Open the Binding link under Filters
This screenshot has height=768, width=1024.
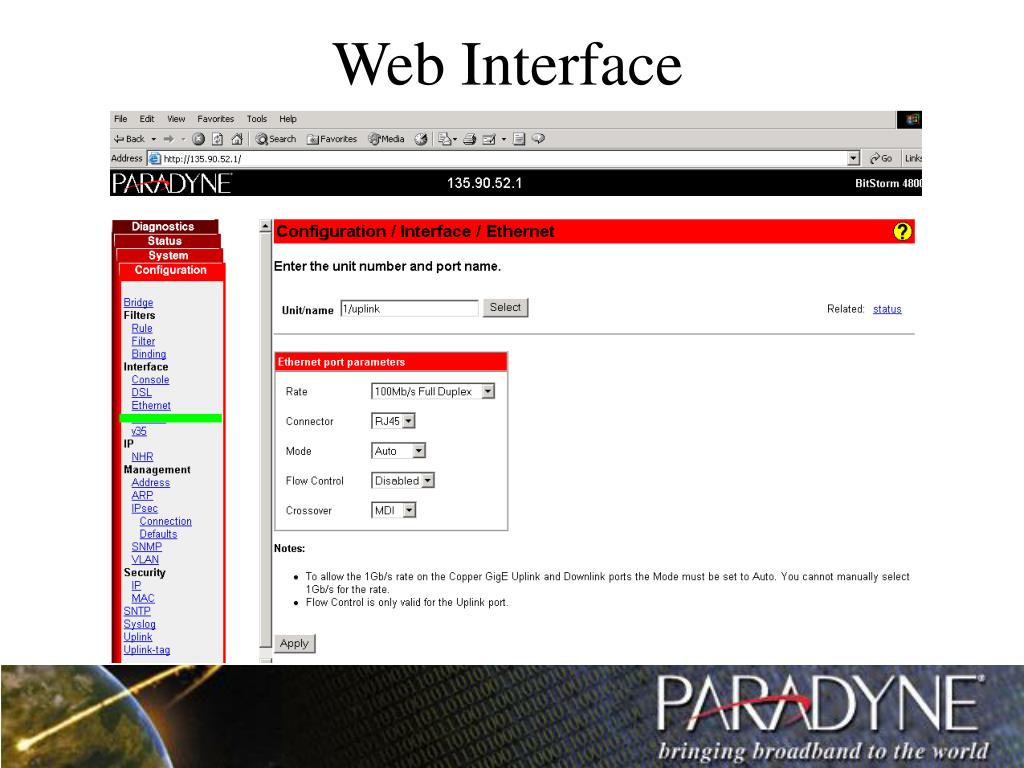(x=149, y=354)
